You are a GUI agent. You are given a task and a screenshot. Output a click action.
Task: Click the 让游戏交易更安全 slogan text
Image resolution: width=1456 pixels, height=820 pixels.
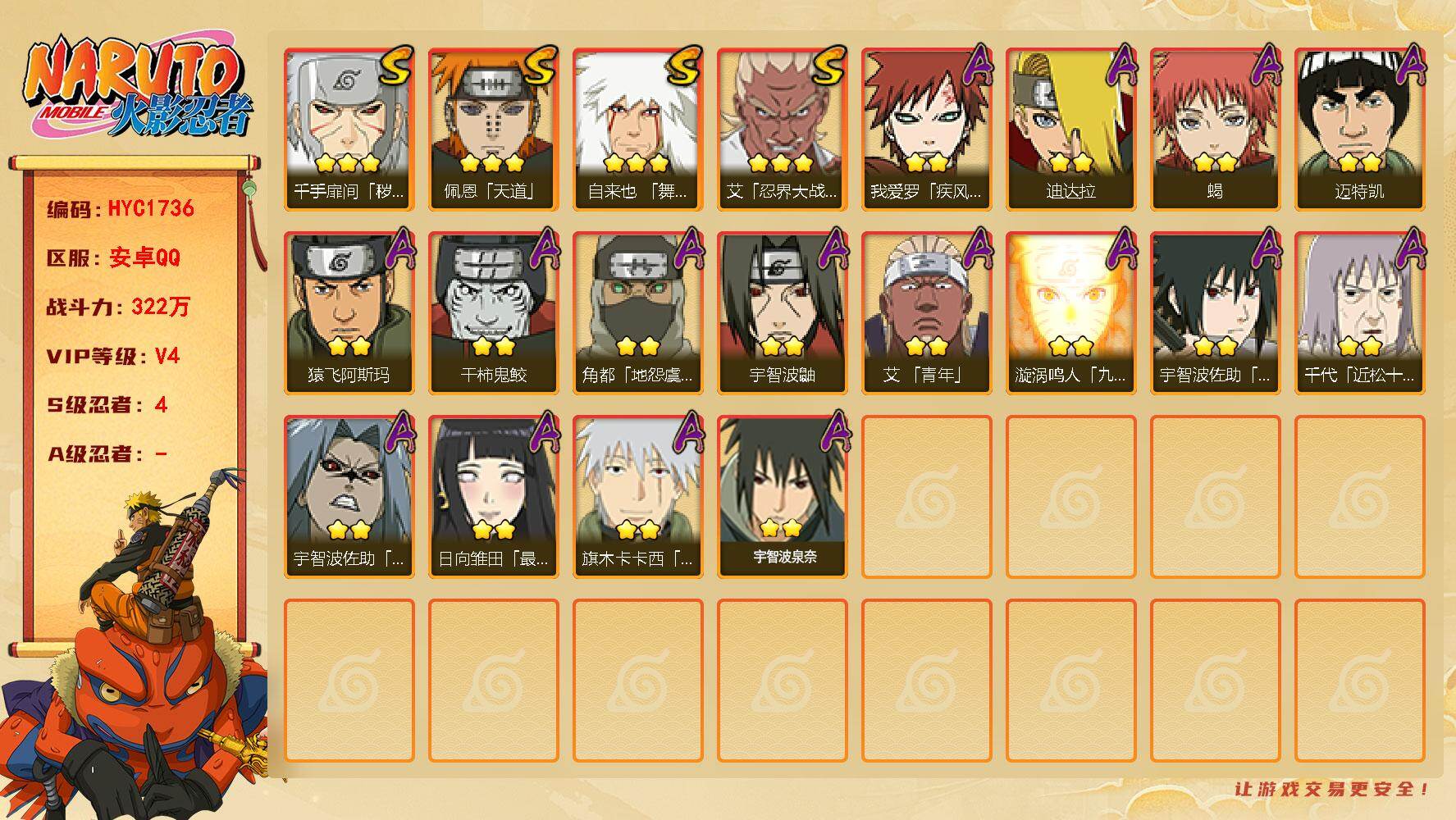(1333, 789)
